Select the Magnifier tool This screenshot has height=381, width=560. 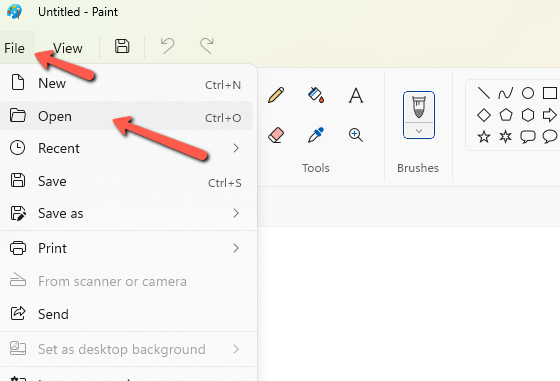point(356,135)
